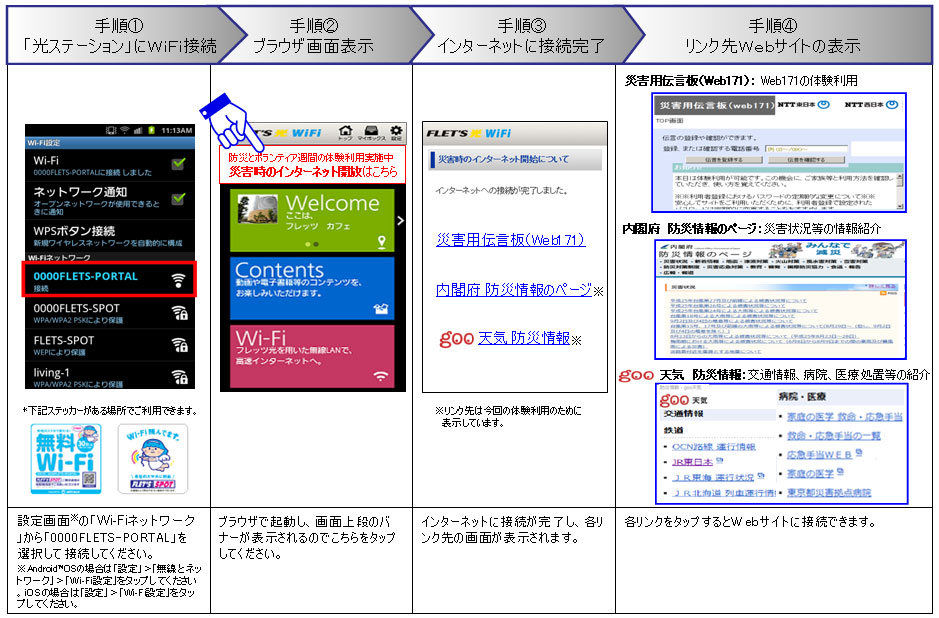This screenshot has height=618, width=939.
Task: Tap the icon on the Contents tile
Action: coord(381,308)
